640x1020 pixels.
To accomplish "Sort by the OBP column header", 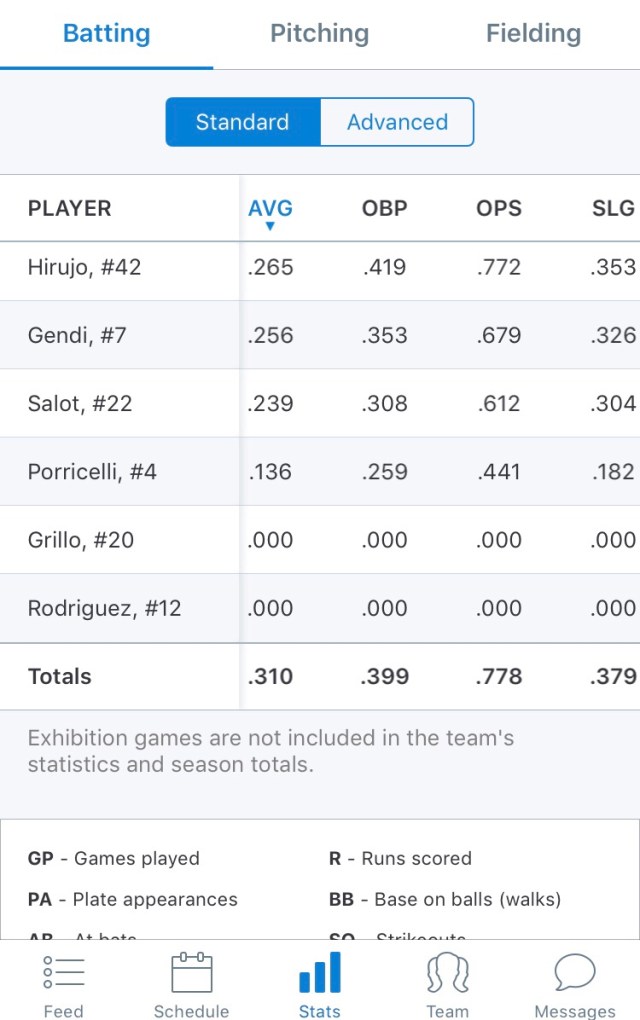I will tap(385, 208).
